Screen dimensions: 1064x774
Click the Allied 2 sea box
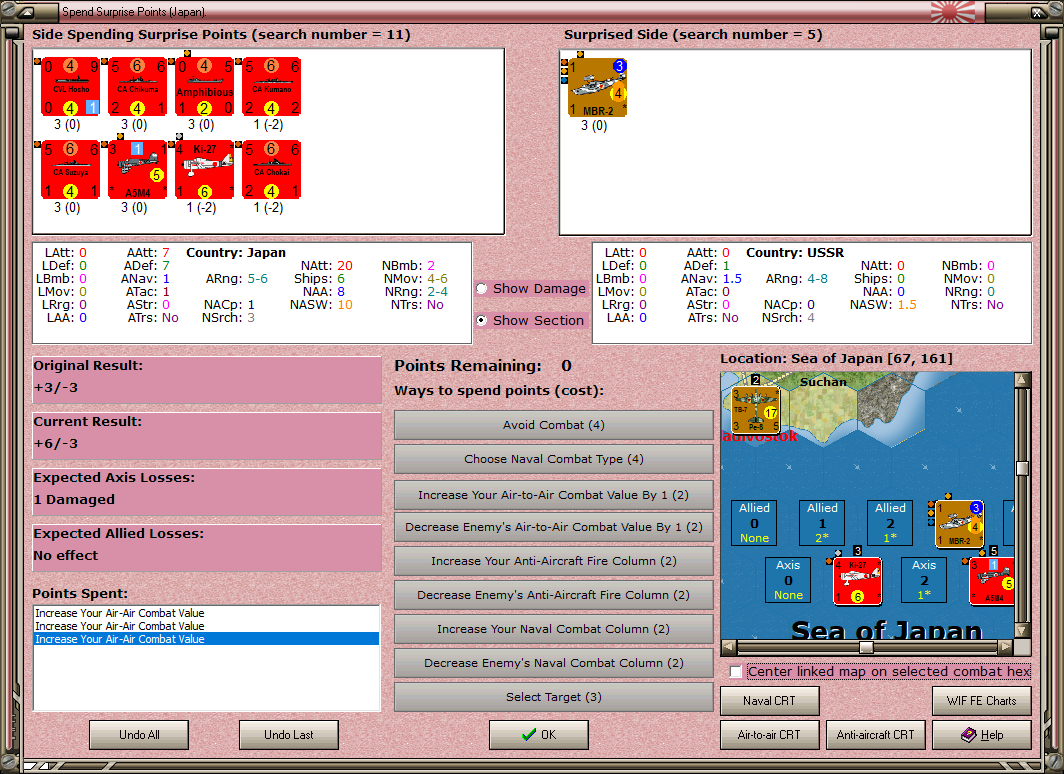[890, 523]
